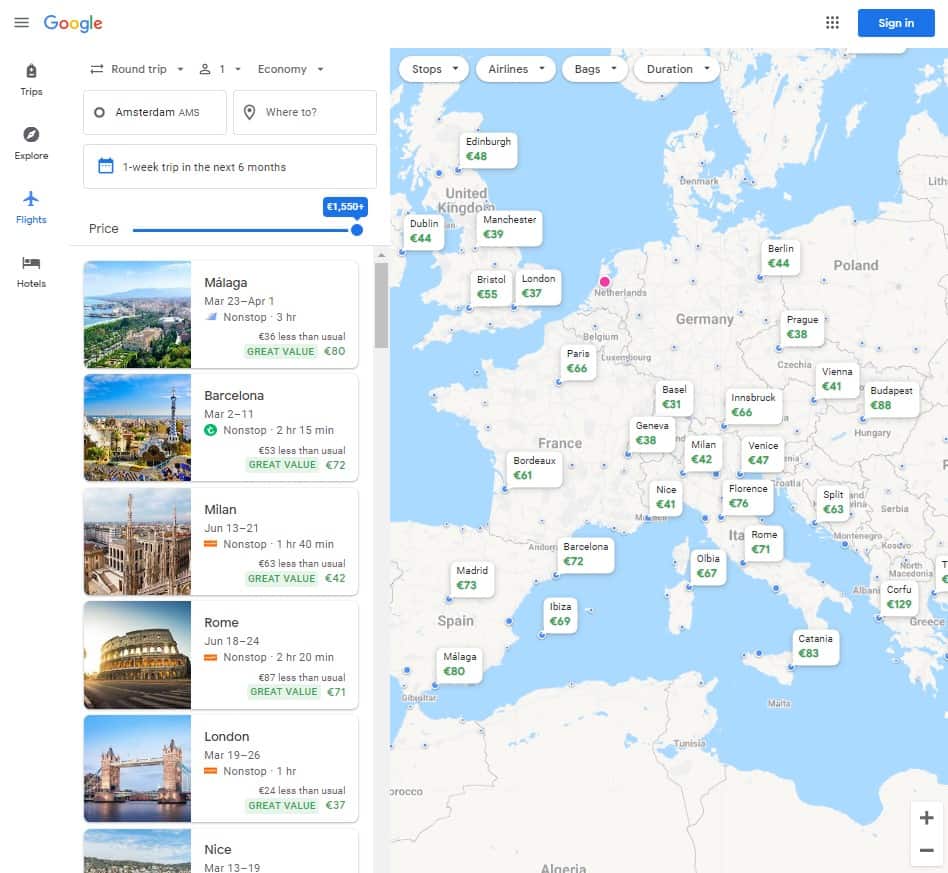Click the Milan €42 map marker
The width and height of the screenshot is (948, 873).
(703, 452)
